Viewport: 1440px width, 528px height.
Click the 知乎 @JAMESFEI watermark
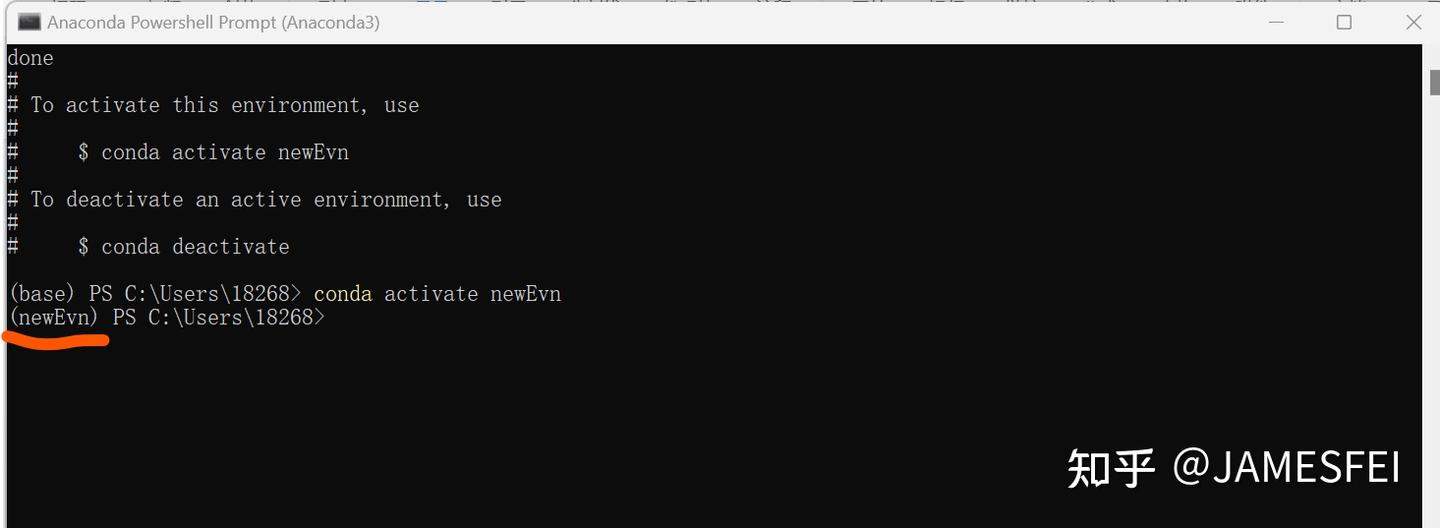coord(1234,467)
